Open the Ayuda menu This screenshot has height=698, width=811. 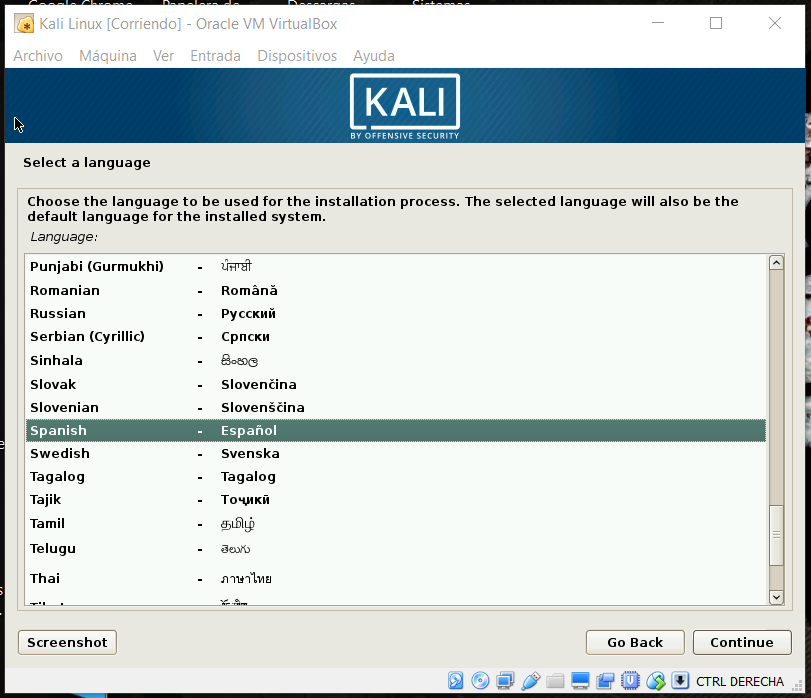(374, 56)
